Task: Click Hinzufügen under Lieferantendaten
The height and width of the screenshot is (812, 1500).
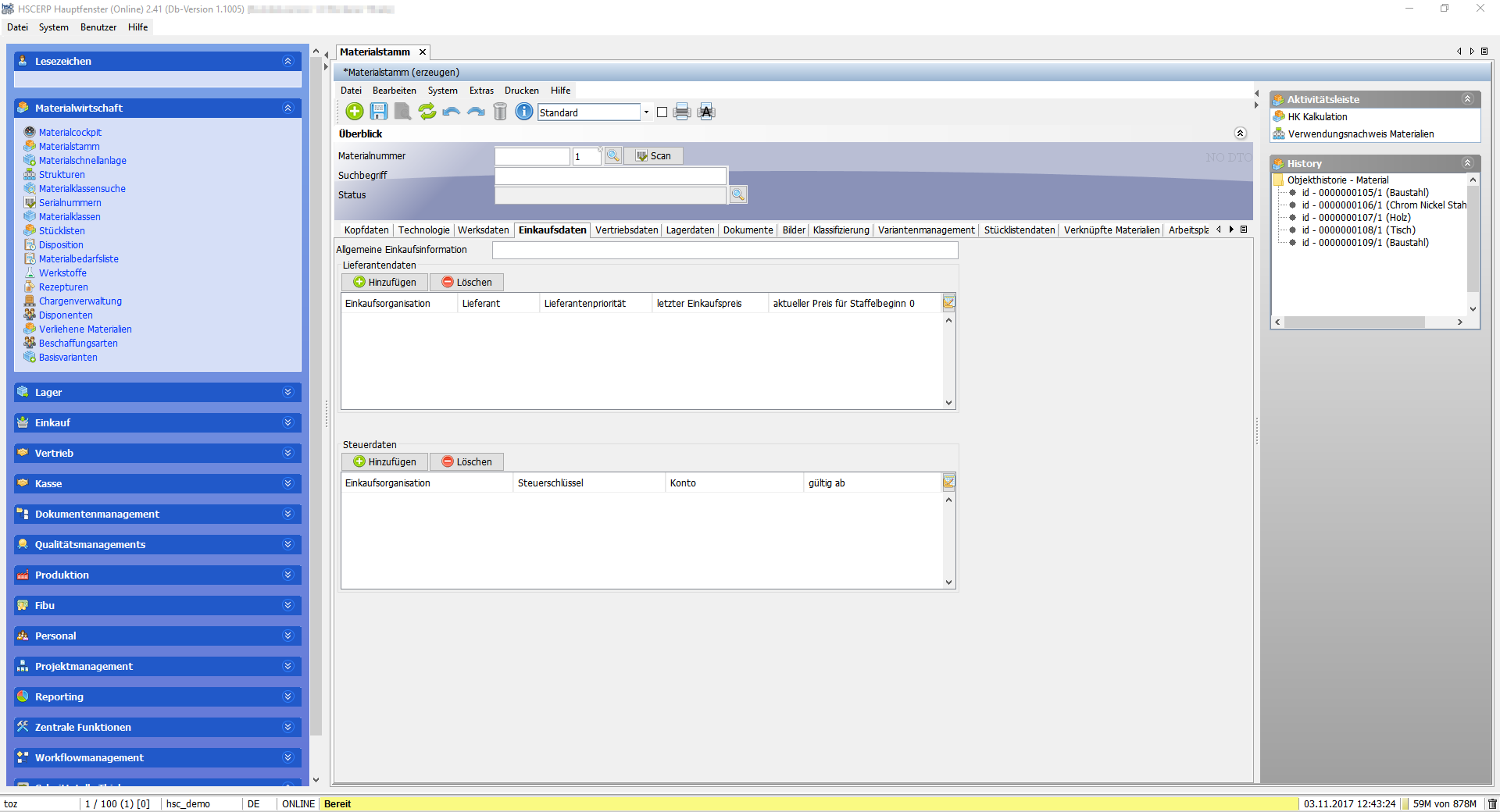Action: point(384,282)
